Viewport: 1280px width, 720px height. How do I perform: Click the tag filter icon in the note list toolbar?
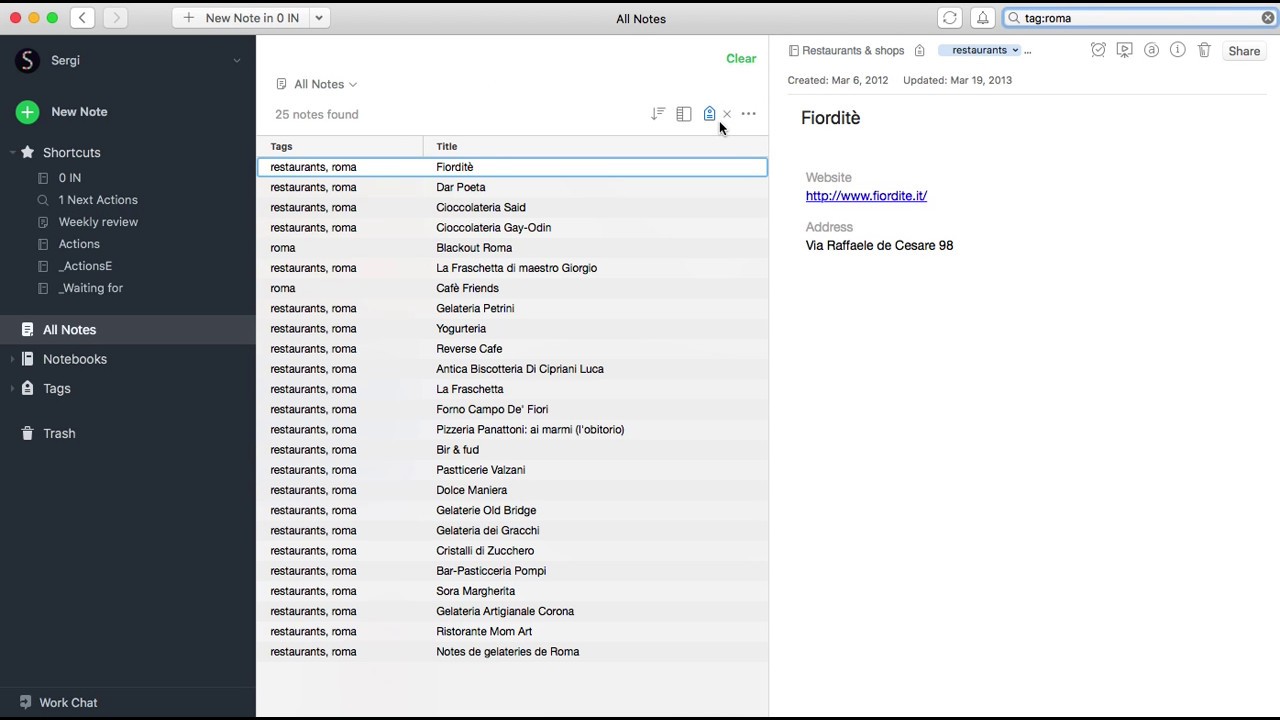click(x=709, y=114)
